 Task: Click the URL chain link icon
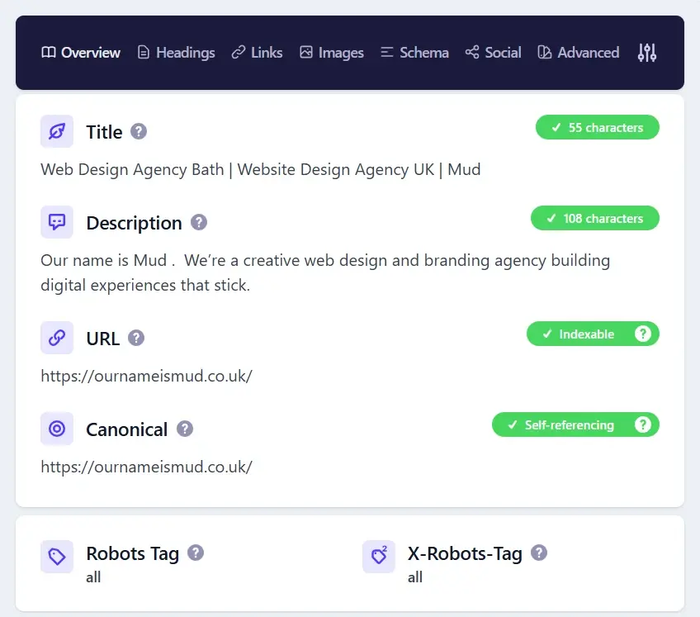(57, 338)
